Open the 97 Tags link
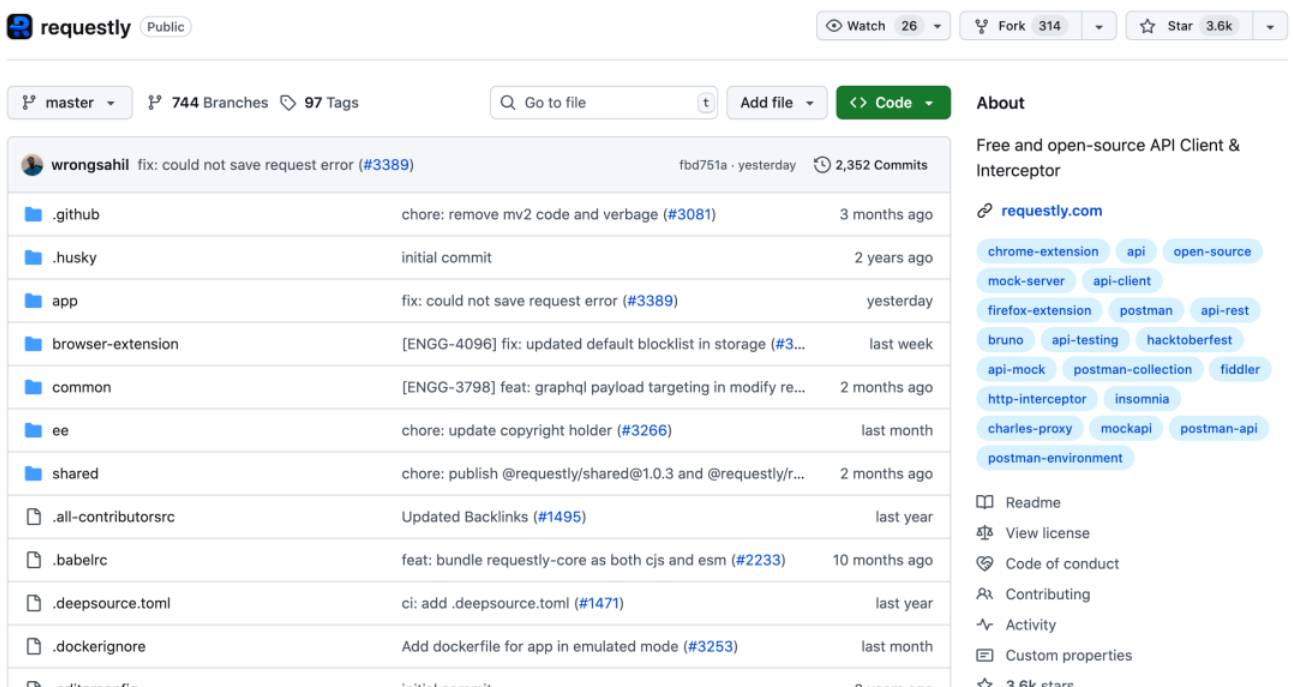 [319, 103]
